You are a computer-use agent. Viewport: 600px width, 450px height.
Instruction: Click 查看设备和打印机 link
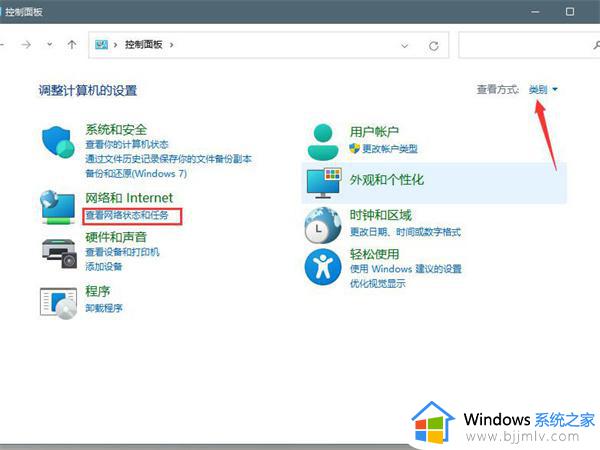(x=122, y=252)
